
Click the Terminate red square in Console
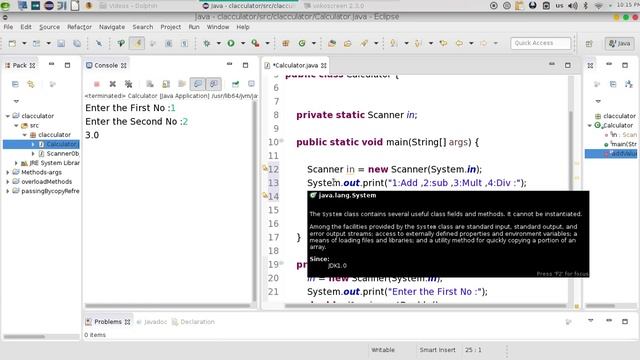pyautogui.click(x=97, y=84)
